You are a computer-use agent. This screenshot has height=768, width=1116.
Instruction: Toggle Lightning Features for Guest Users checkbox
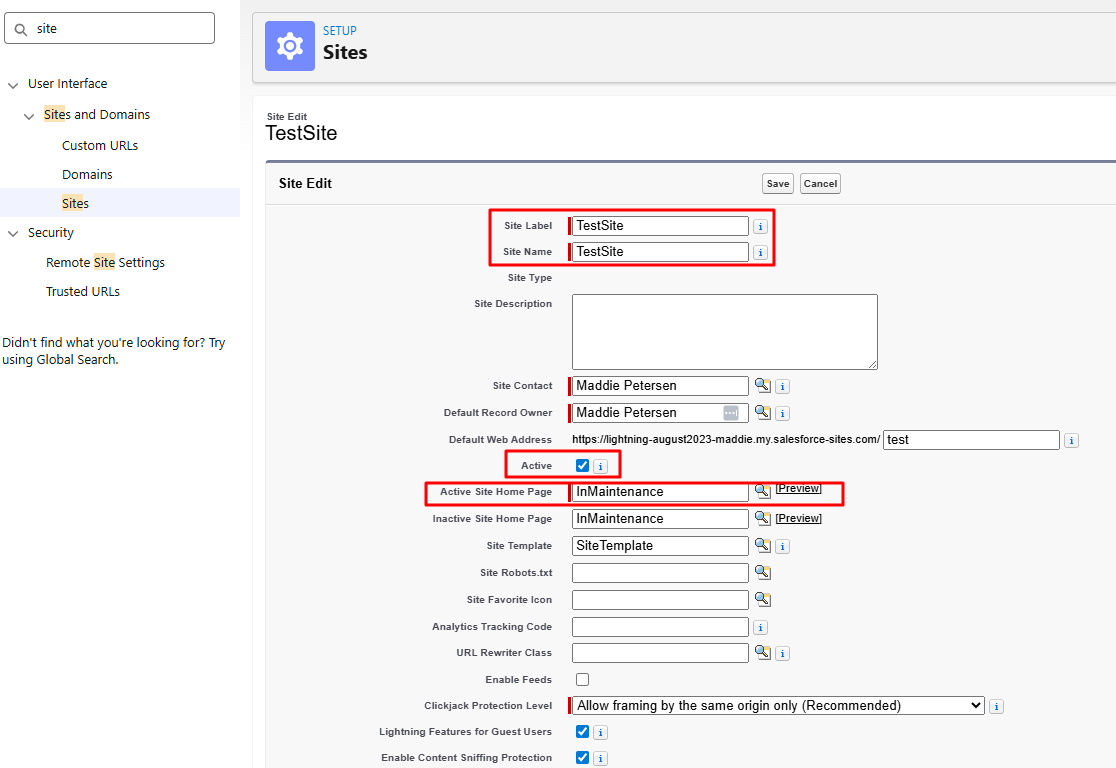(582, 731)
